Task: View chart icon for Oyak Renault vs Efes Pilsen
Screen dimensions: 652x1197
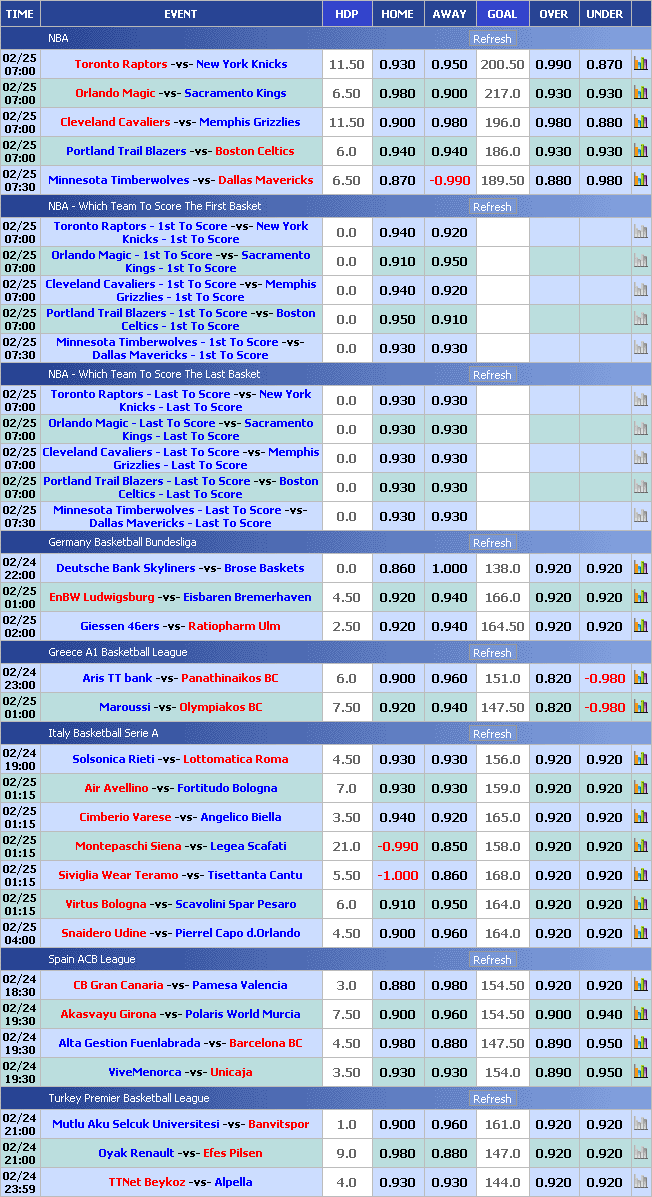Action: 640,1153
